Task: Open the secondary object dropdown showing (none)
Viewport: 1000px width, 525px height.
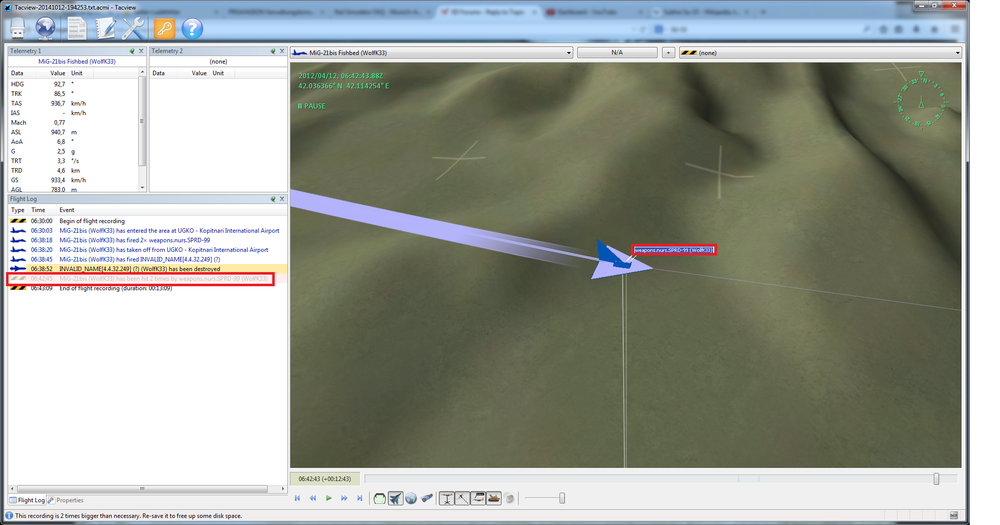Action: (820, 53)
